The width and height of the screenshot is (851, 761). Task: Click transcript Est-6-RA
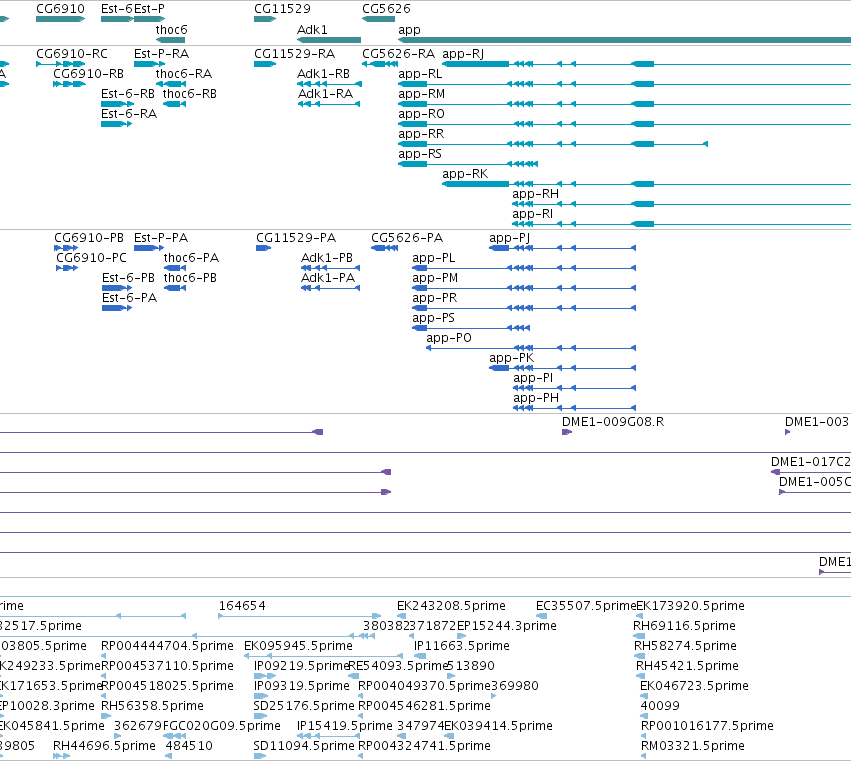(116, 124)
